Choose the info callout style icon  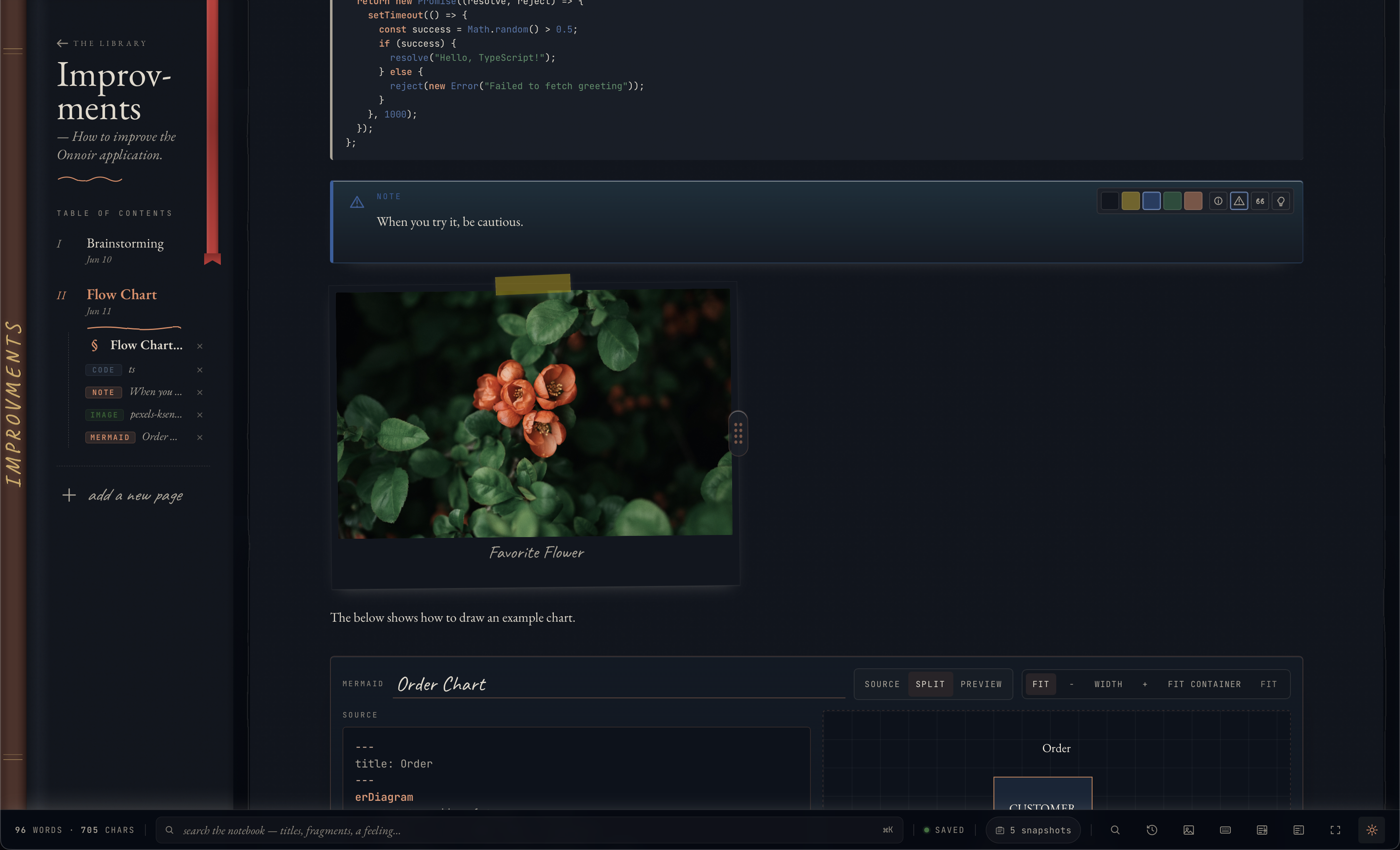[x=1217, y=201]
